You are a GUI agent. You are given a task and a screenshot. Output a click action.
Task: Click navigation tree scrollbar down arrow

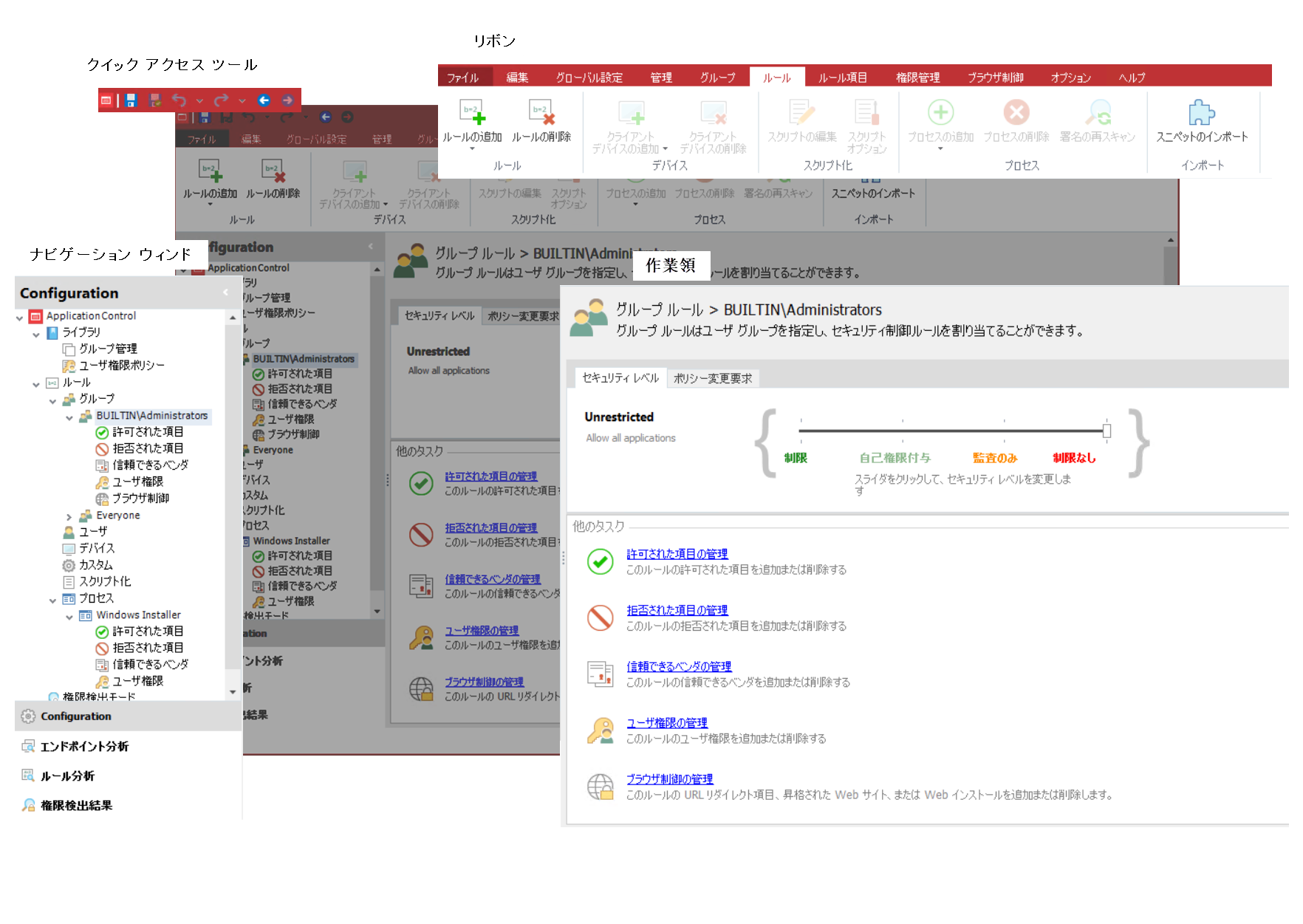coord(233,692)
